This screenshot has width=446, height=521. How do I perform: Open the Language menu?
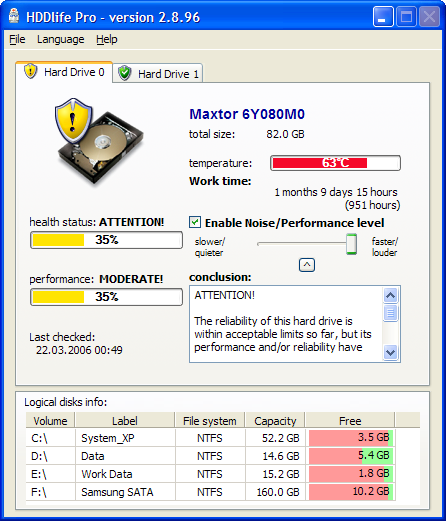click(60, 39)
